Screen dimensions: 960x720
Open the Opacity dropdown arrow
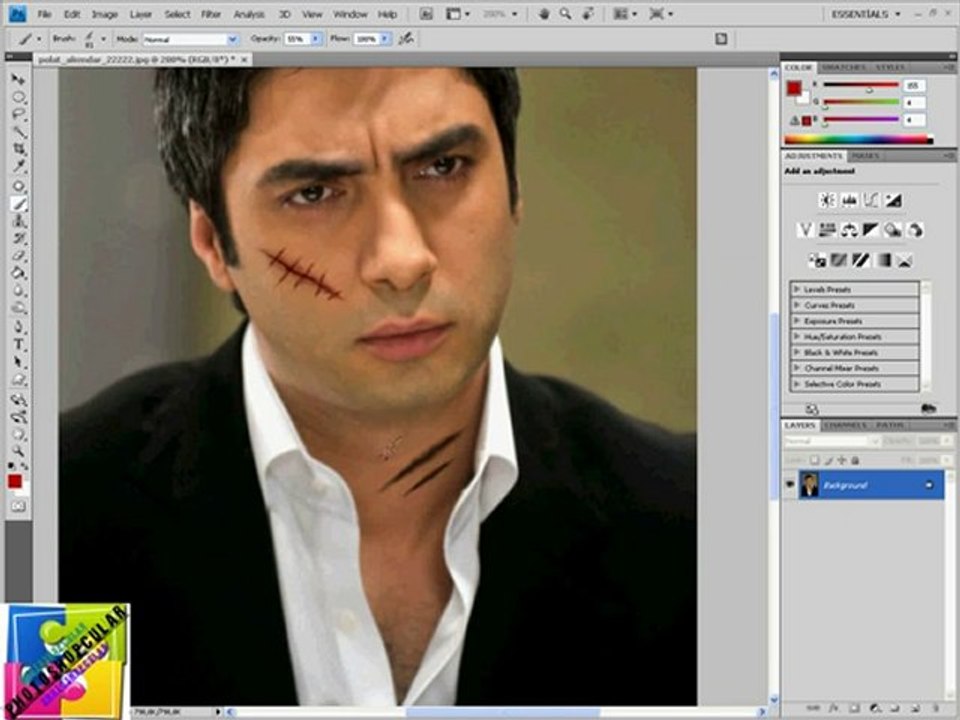(316, 38)
